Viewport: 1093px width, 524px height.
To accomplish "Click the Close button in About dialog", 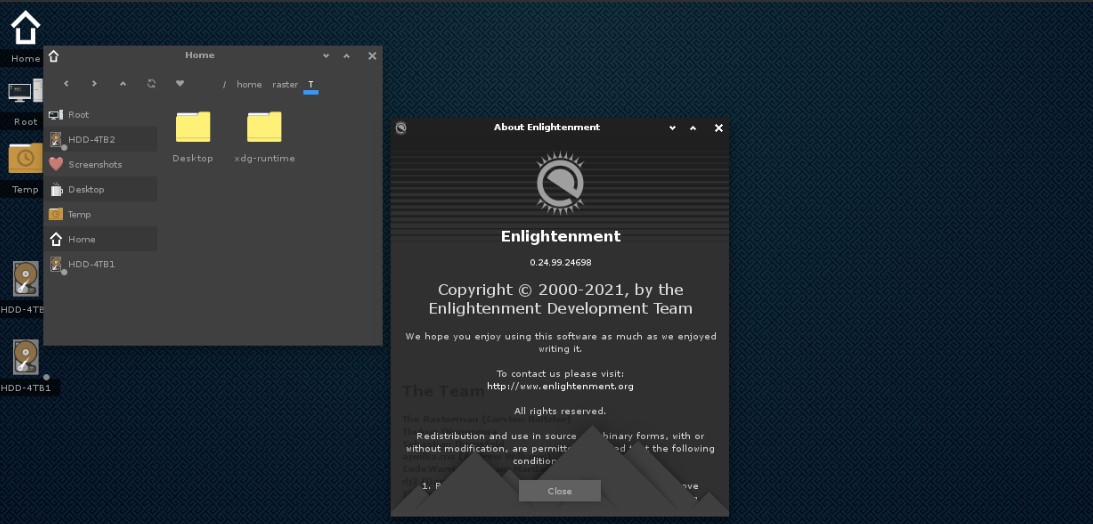I will [560, 491].
